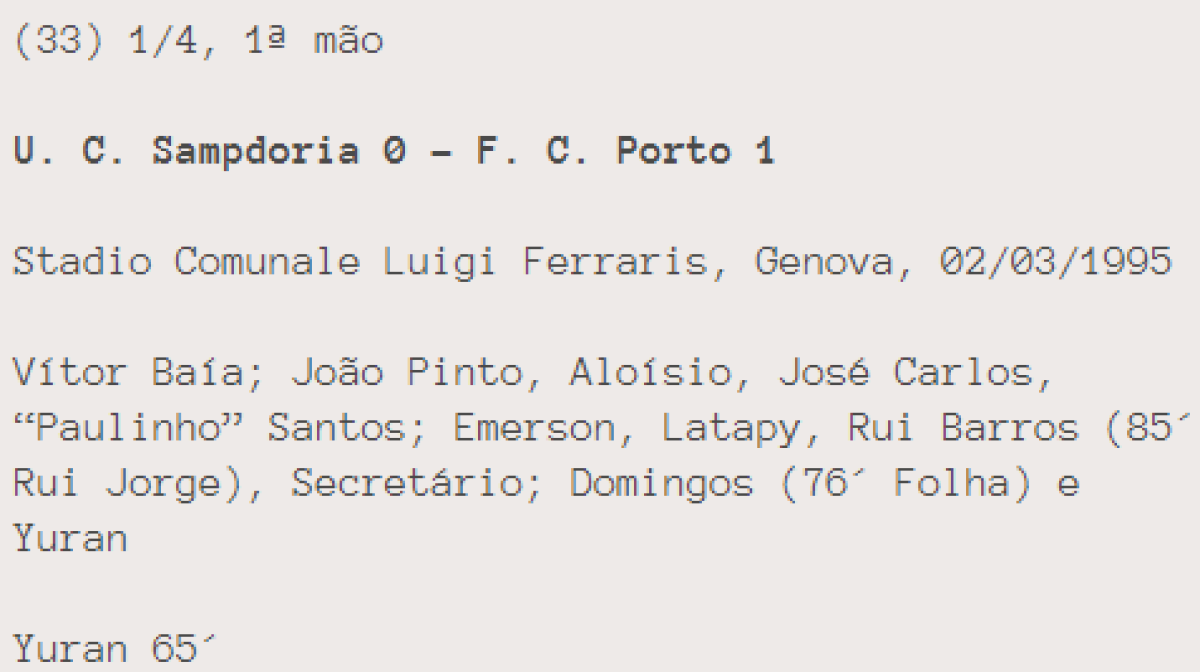Click the goal scorer line "Yuran 65´"
Image resolution: width=1200 pixels, height=672 pixels.
[115, 650]
